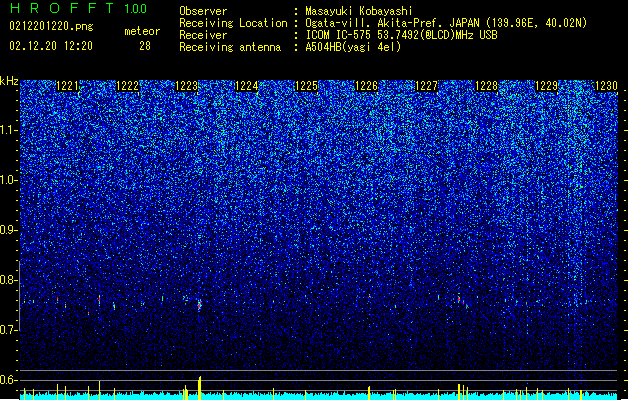Click the tallest yellow signal spike below 1223
This screenshot has height=400, width=629.
pyautogui.click(x=199, y=388)
